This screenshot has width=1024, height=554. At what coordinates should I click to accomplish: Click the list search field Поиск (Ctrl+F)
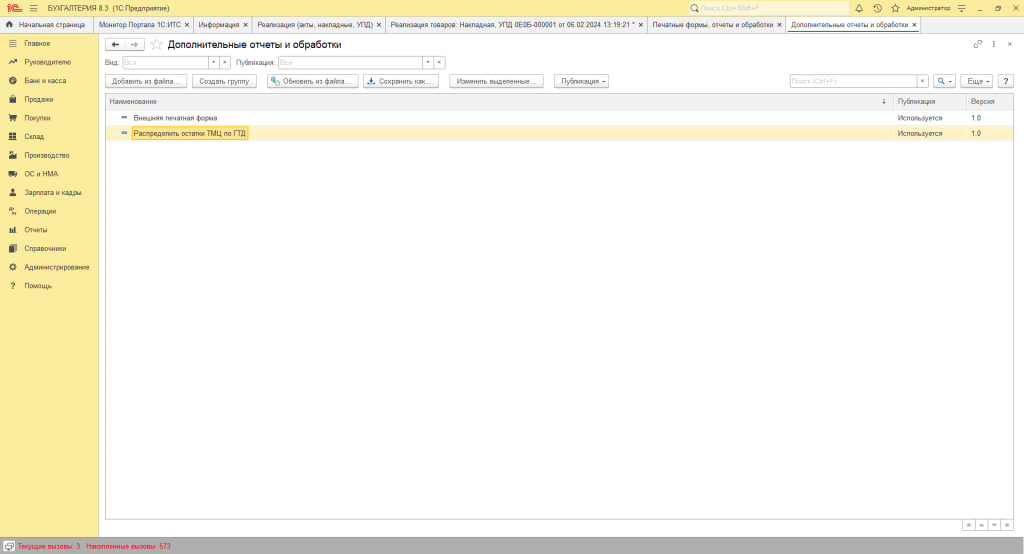(853, 82)
